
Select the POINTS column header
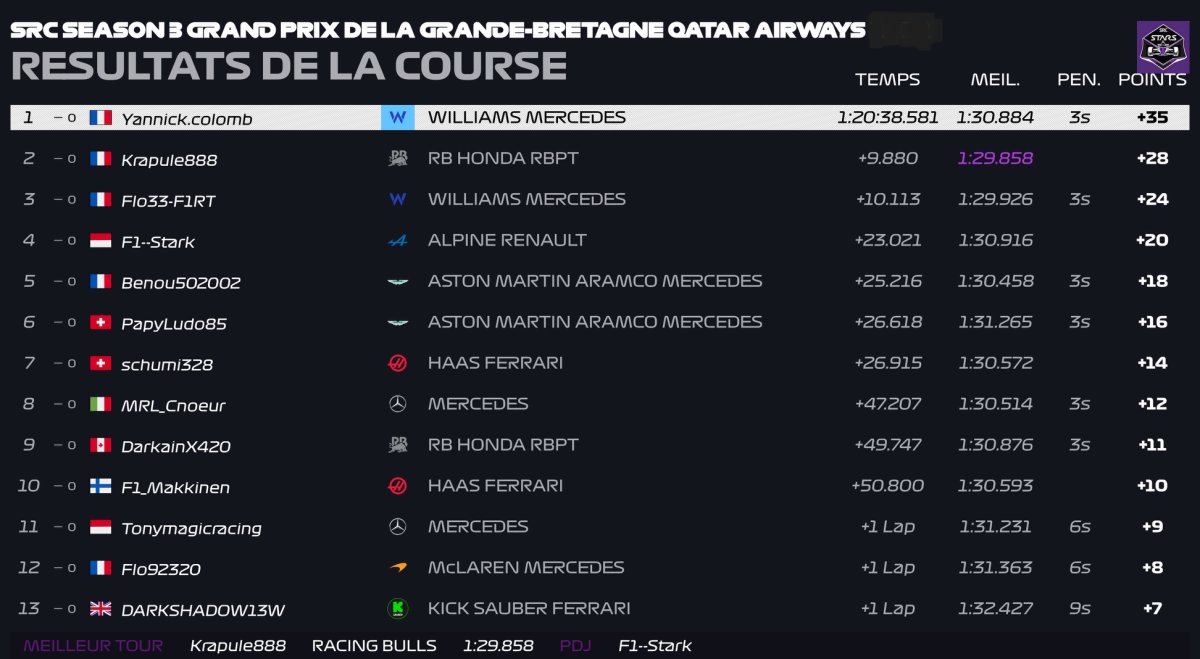1152,79
